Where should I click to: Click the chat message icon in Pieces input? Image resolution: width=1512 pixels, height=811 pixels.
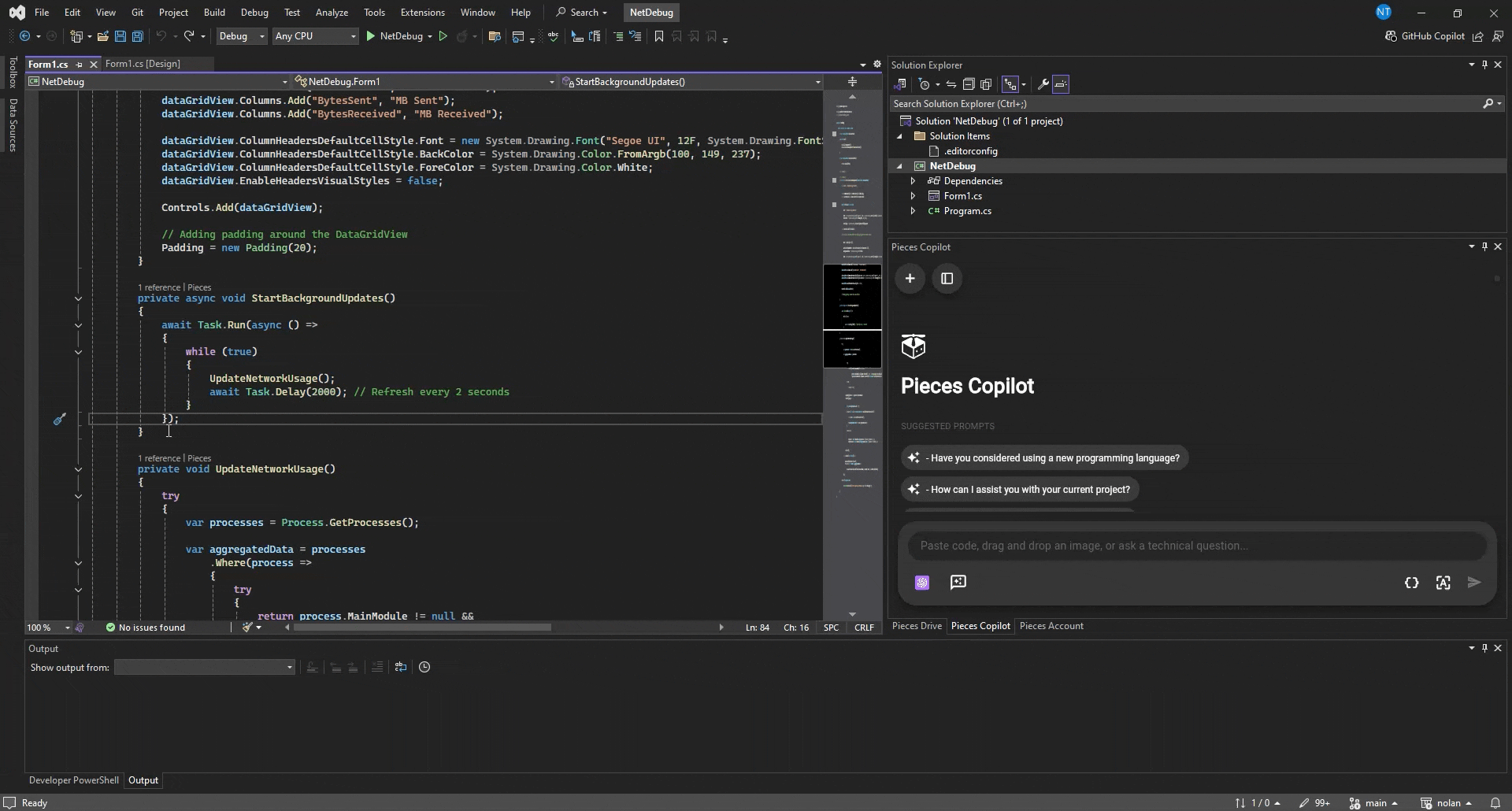pos(958,583)
